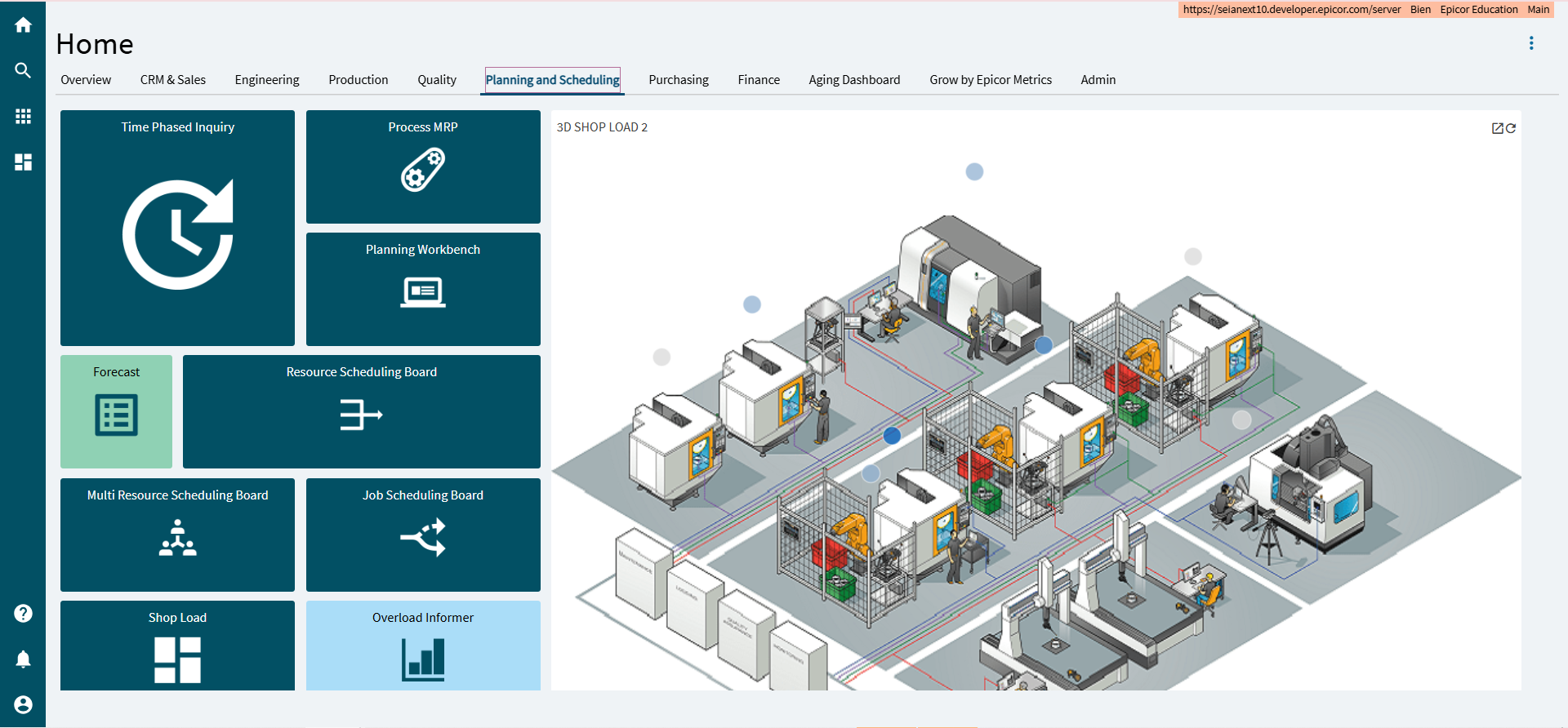Click the dashboard tiles sidebar icon
1568x728 pixels.
[23, 162]
